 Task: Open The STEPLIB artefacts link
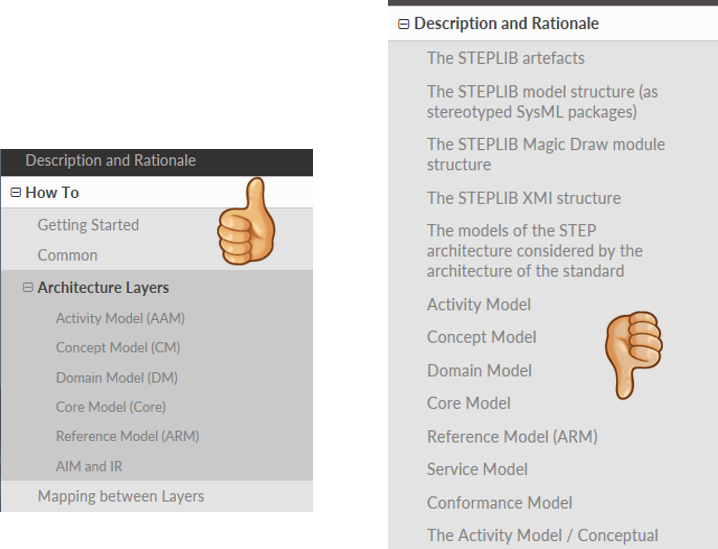[x=505, y=58]
